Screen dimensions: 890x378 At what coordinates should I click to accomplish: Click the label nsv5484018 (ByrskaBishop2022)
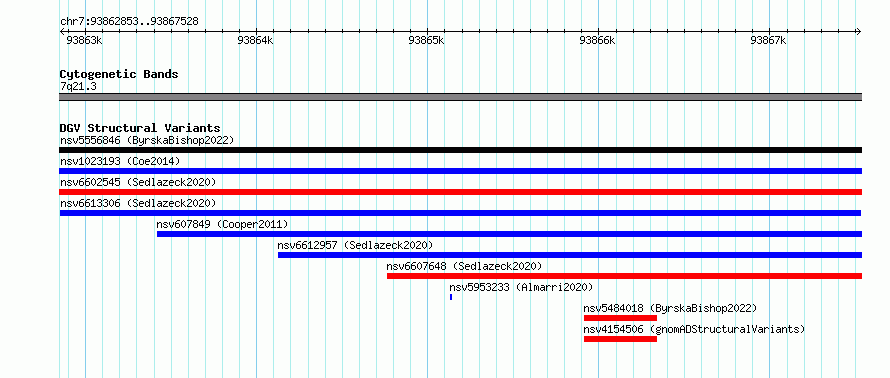[x=671, y=308]
